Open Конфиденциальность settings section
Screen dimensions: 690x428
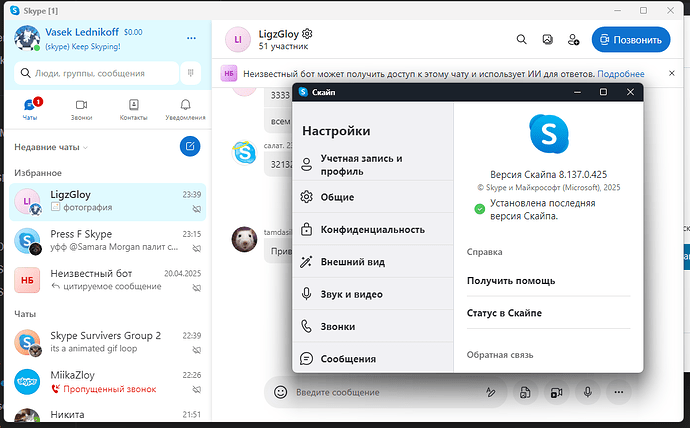[372, 229]
